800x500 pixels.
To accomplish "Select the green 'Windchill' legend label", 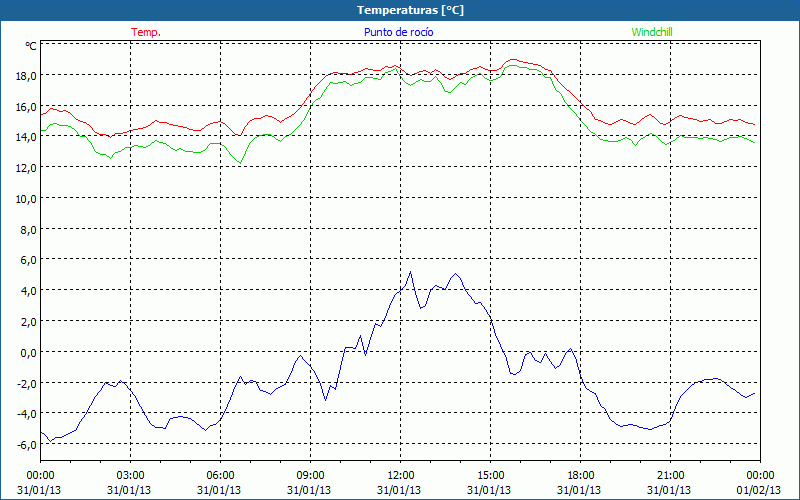I will tap(652, 32).
